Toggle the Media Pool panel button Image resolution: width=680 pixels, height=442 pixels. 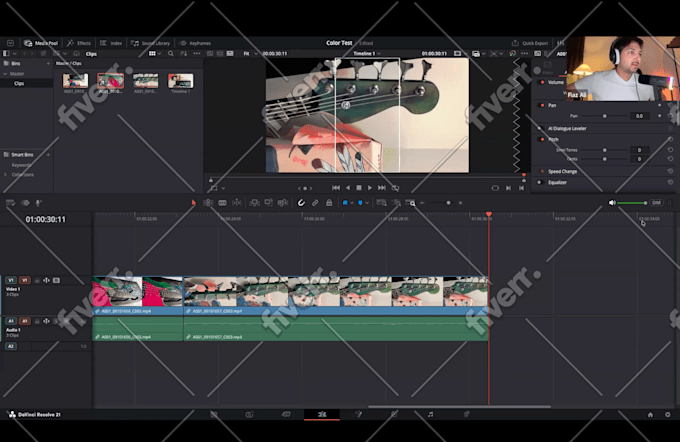[41, 43]
